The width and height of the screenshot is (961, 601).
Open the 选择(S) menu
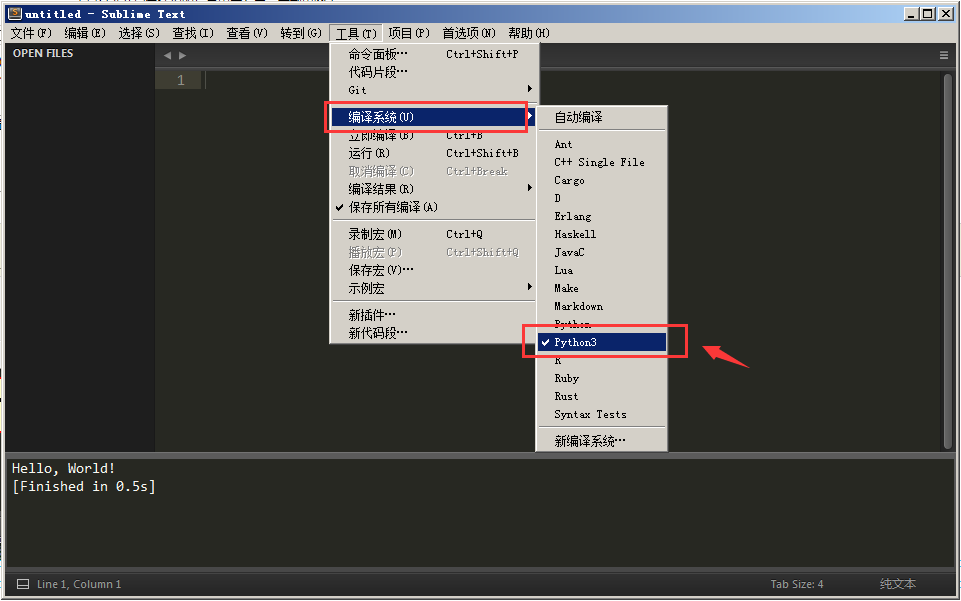click(x=139, y=33)
